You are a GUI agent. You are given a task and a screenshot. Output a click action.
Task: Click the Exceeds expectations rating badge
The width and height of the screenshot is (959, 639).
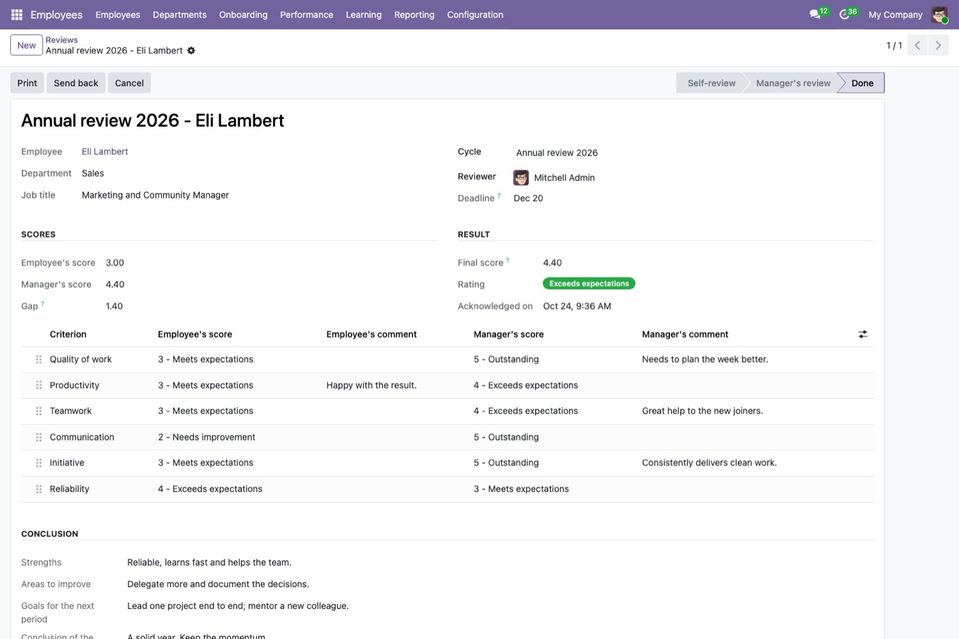(589, 284)
